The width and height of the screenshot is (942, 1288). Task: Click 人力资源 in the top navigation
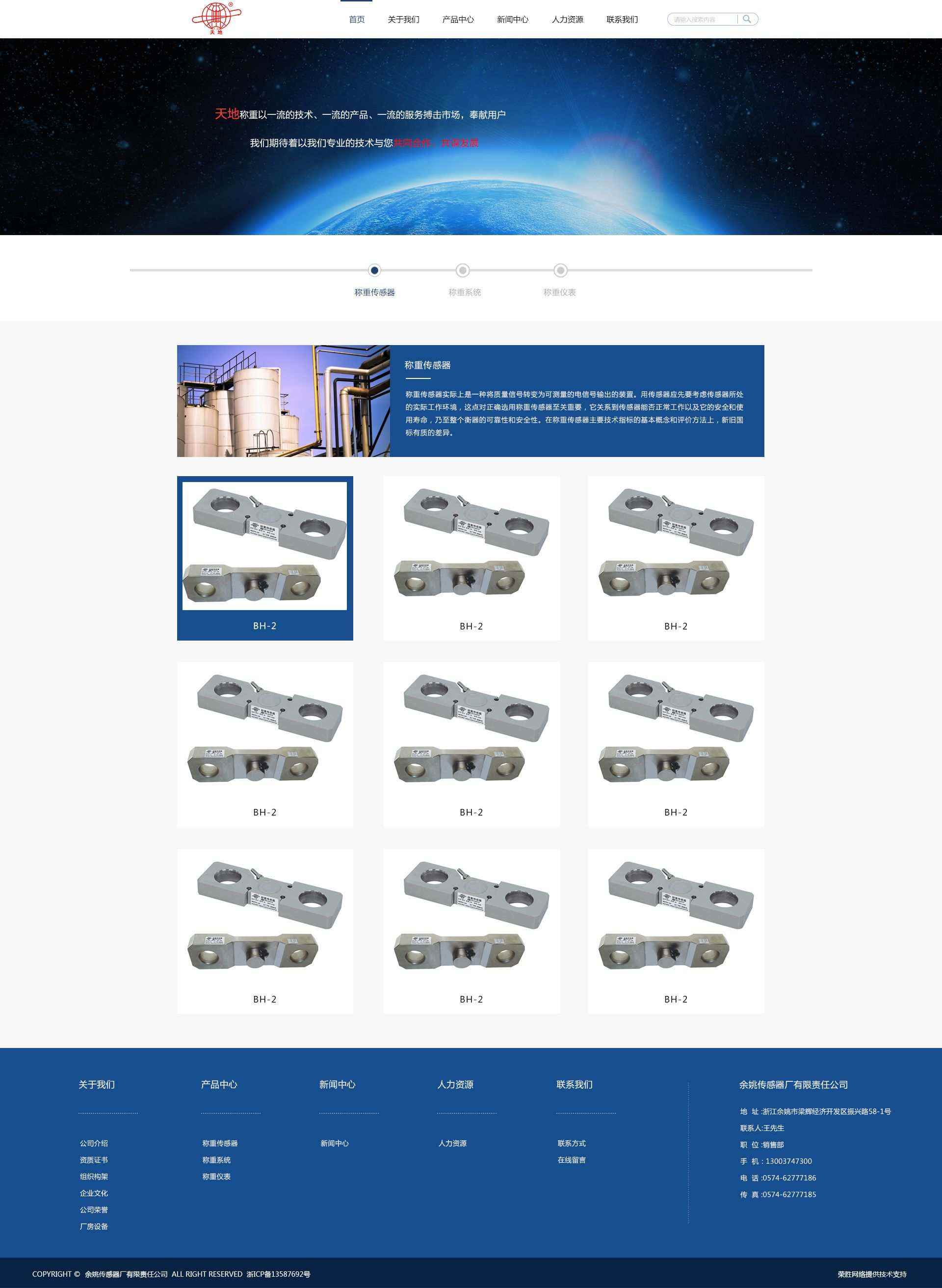tap(567, 20)
